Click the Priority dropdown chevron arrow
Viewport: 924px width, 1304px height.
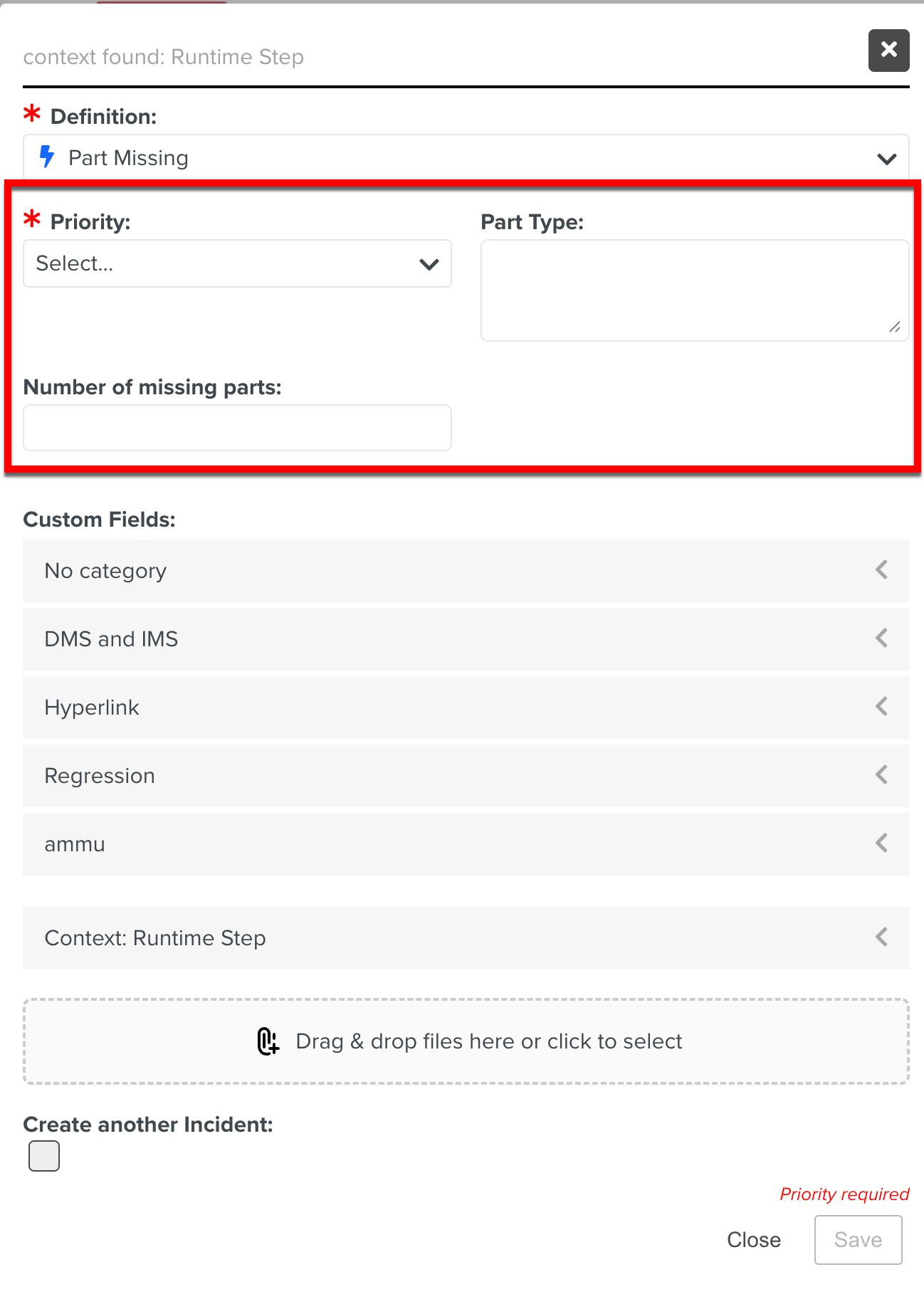429,265
